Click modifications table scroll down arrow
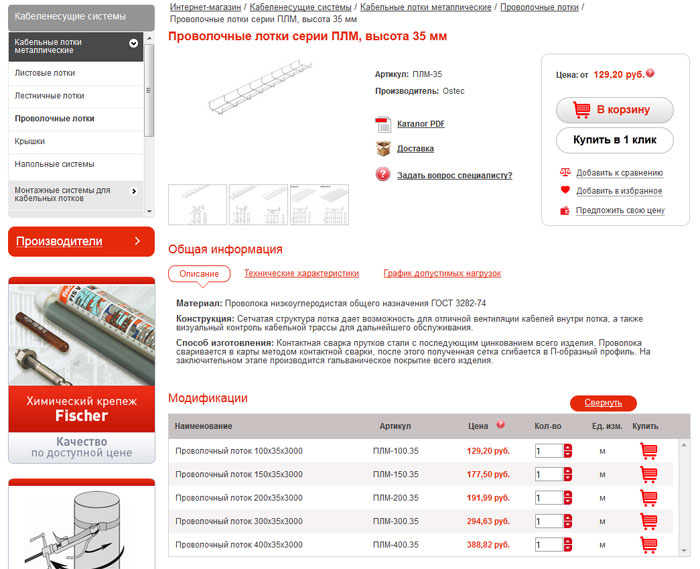 pos(683,551)
